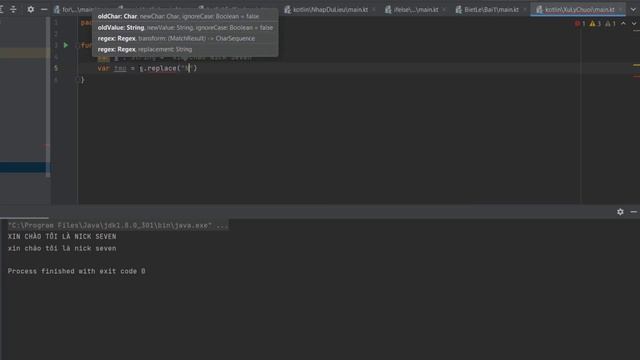
Task: Select kotlin\XuLyChuoi\main.kt tab
Action: coord(579,9)
